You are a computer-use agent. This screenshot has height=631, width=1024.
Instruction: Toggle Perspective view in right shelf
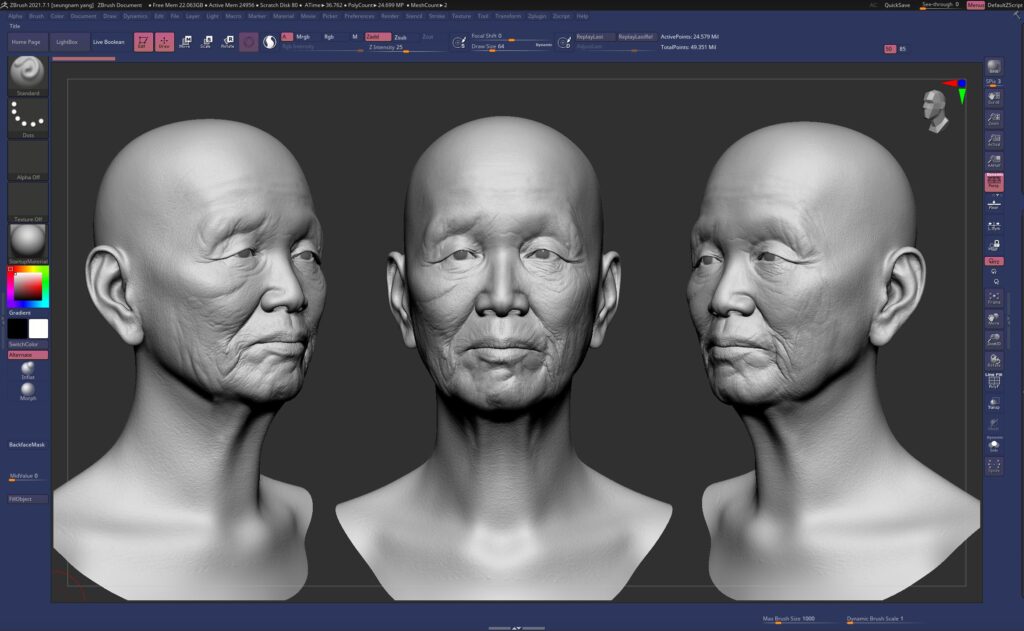click(993, 183)
